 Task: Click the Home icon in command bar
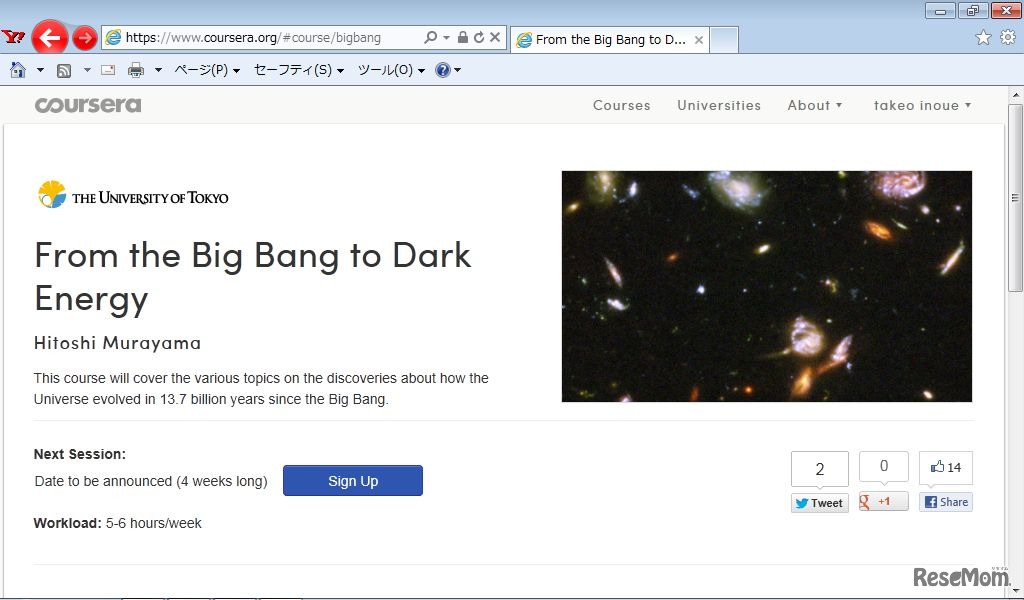tap(18, 70)
